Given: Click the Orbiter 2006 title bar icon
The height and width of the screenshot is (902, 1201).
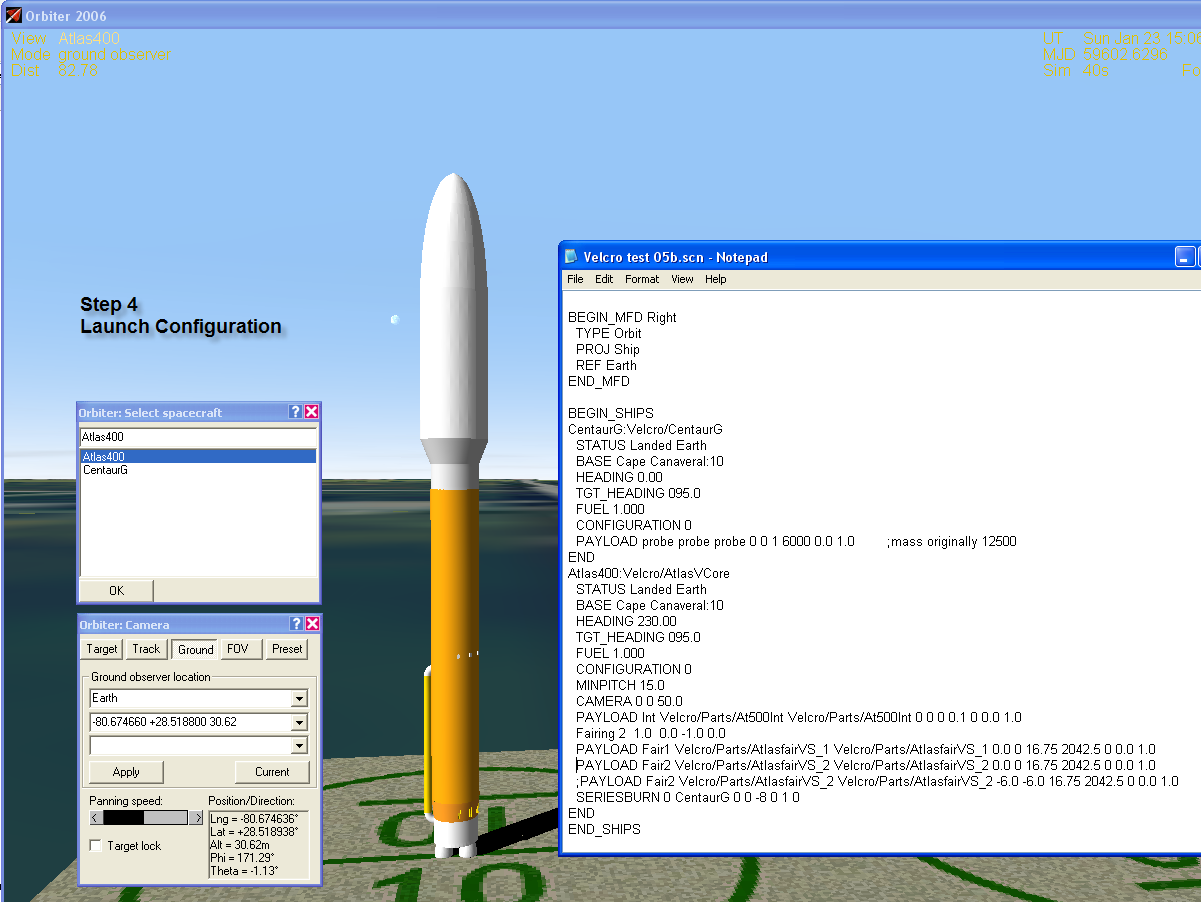Looking at the screenshot, I should (14, 15).
